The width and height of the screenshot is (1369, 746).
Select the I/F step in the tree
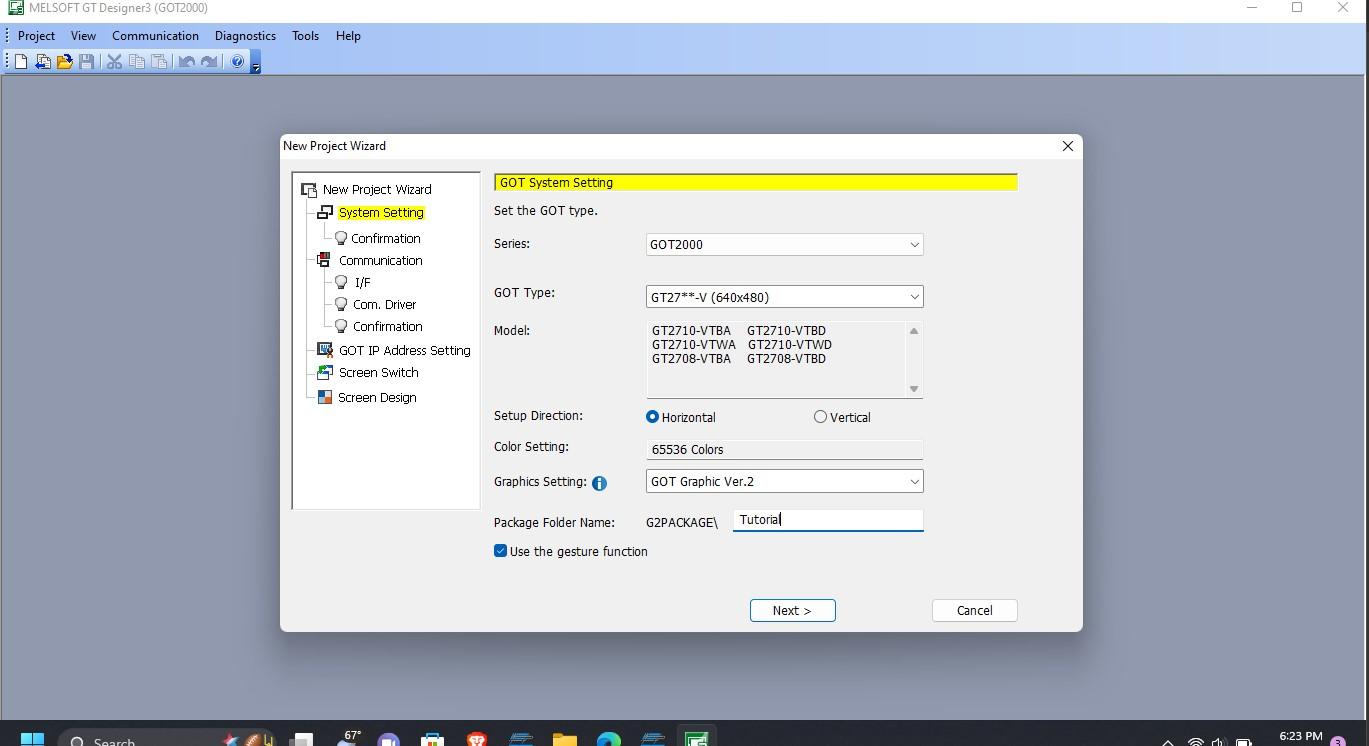[362, 282]
